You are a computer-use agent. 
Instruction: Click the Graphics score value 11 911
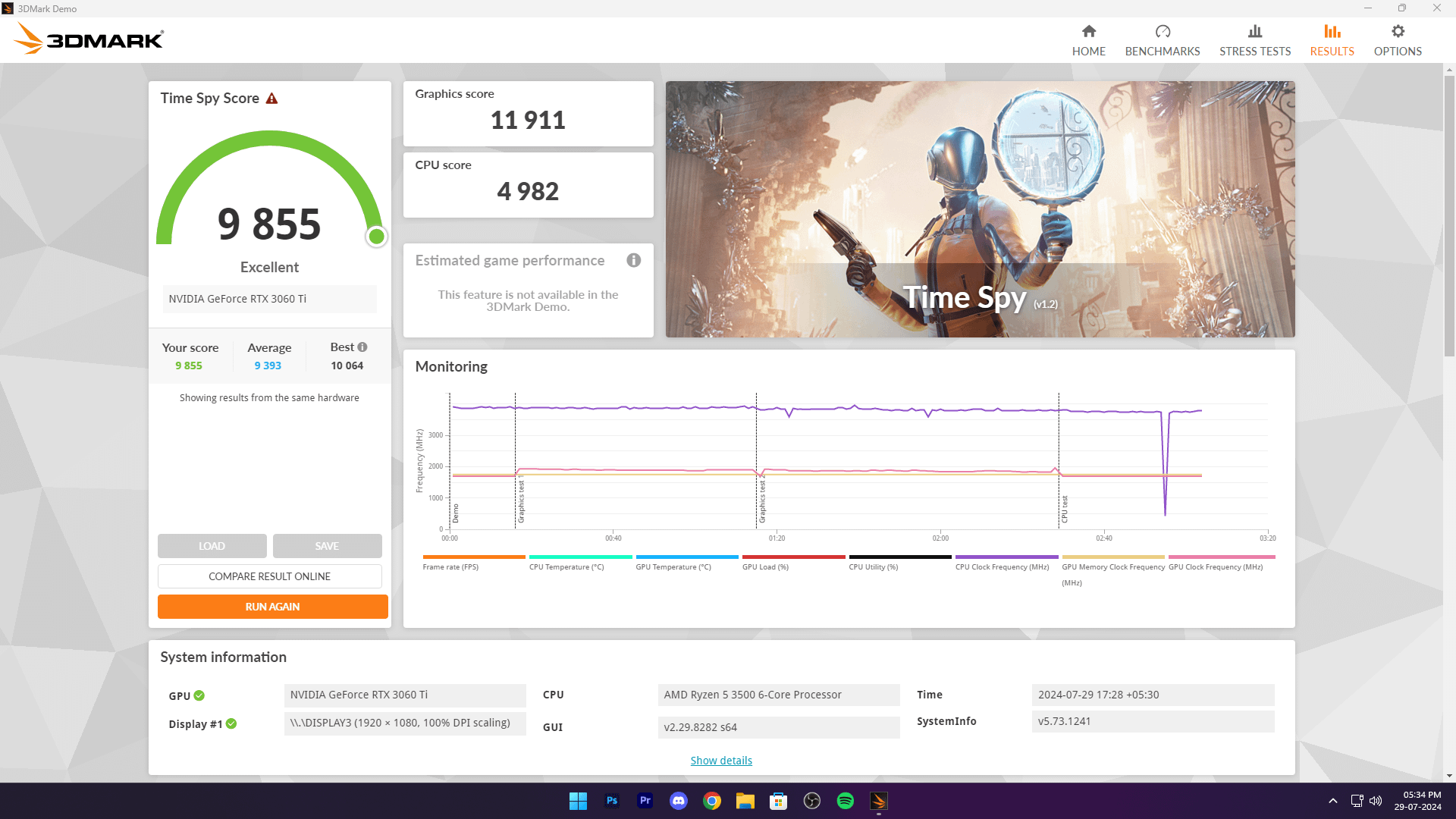coord(528,120)
